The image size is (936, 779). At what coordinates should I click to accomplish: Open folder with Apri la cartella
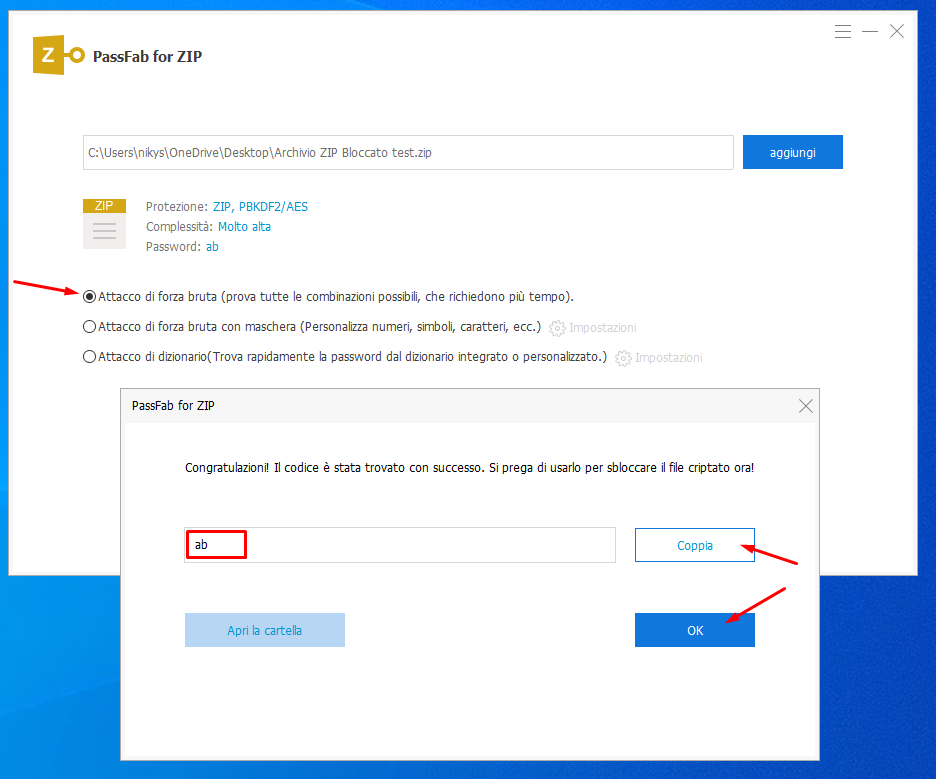click(264, 630)
